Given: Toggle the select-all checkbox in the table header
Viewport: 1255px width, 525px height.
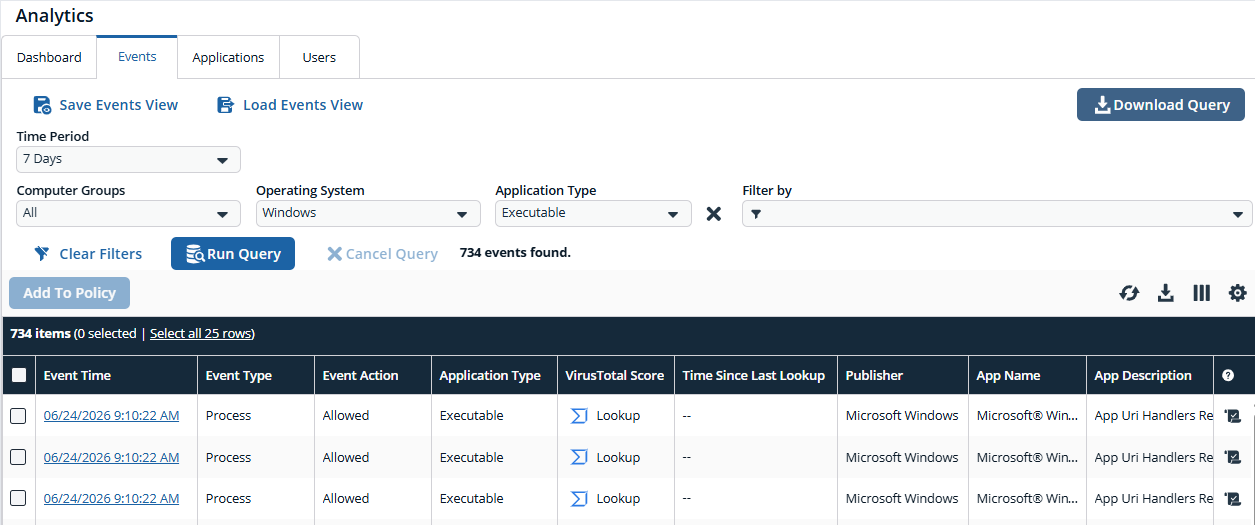Looking at the screenshot, I should pos(19,376).
